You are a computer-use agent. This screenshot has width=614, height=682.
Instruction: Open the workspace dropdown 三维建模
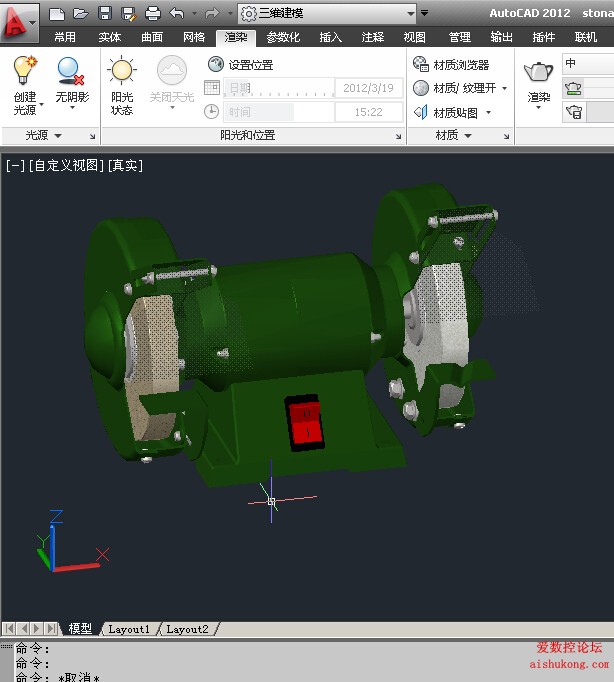327,13
